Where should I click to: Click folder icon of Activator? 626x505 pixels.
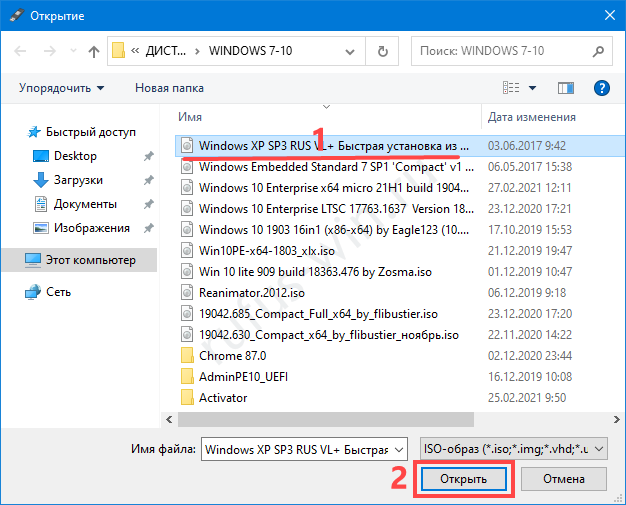click(187, 398)
